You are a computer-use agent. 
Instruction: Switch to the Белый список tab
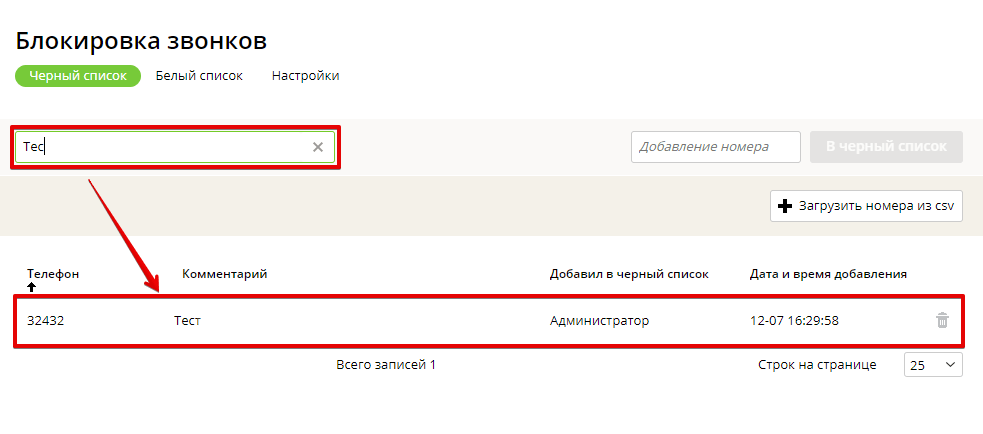[x=199, y=76]
